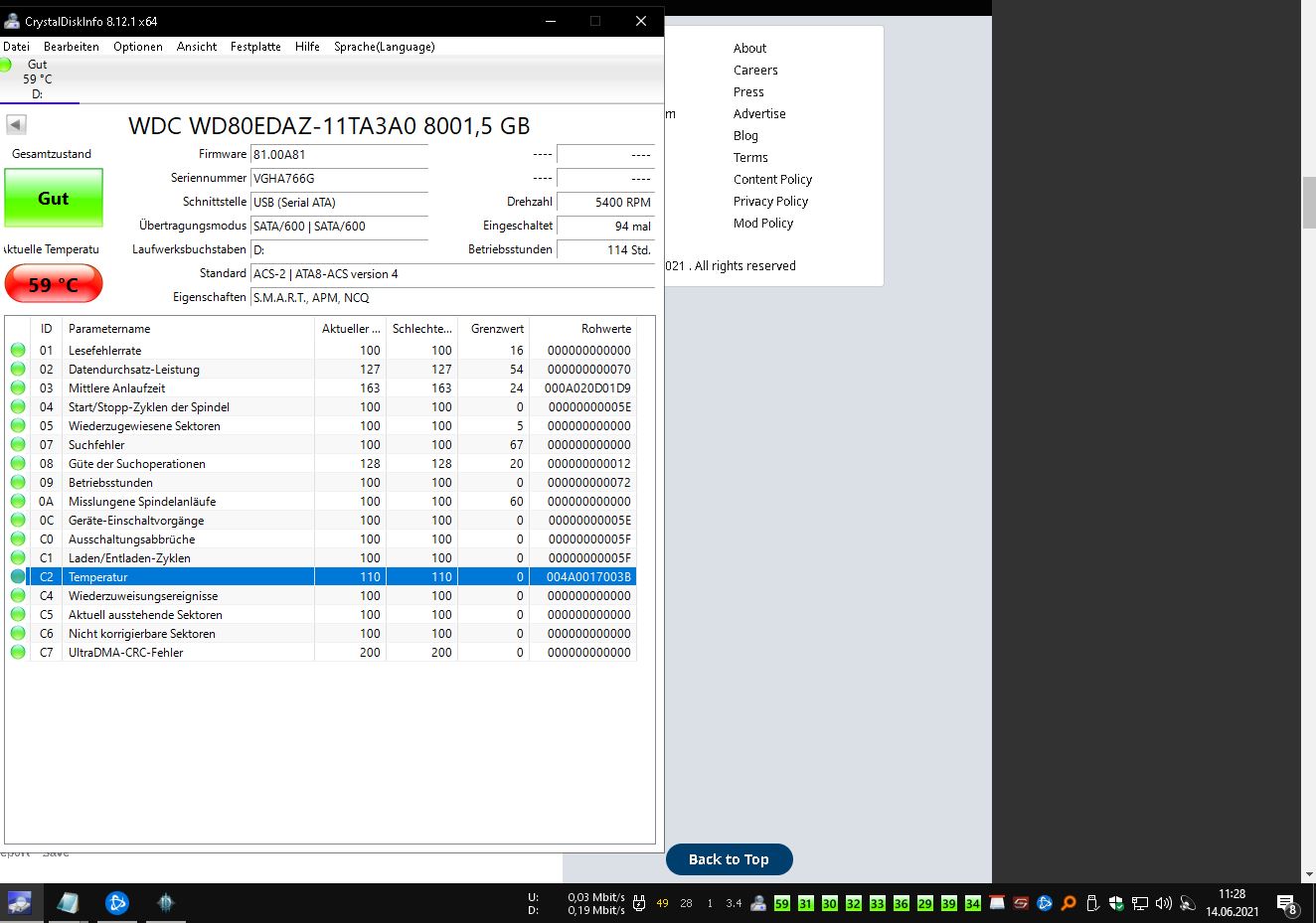1316x923 pixels.
Task: Click the Rohwerte column header
Action: click(x=582, y=329)
